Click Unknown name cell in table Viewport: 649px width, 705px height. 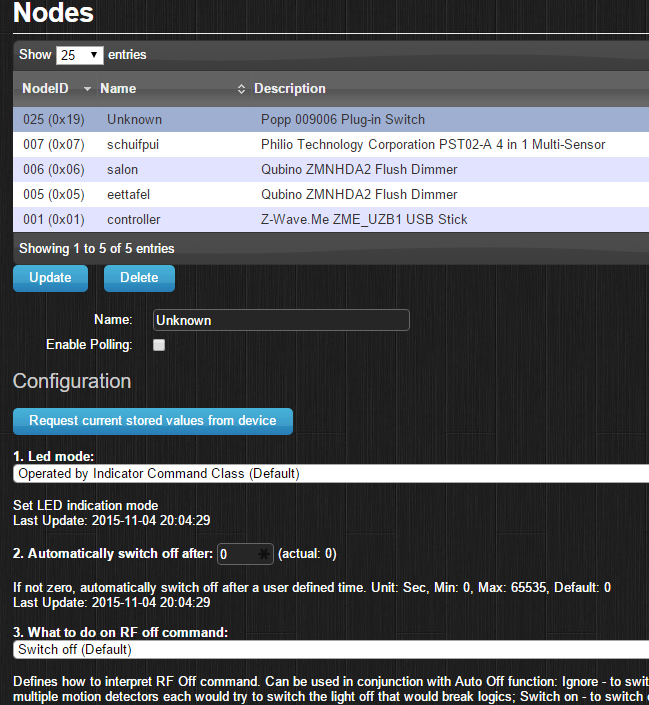(x=134, y=120)
